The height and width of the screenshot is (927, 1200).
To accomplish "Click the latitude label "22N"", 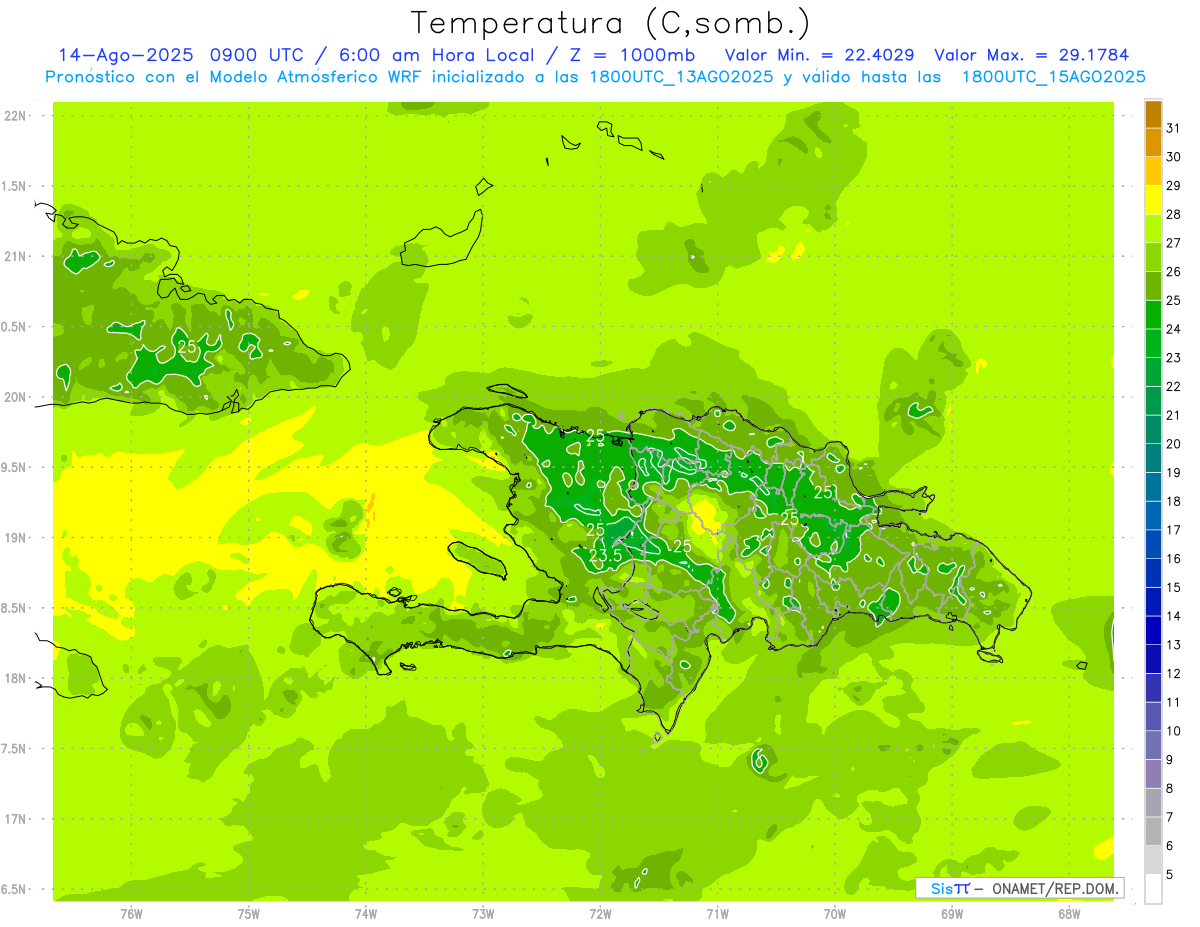I will [17, 116].
